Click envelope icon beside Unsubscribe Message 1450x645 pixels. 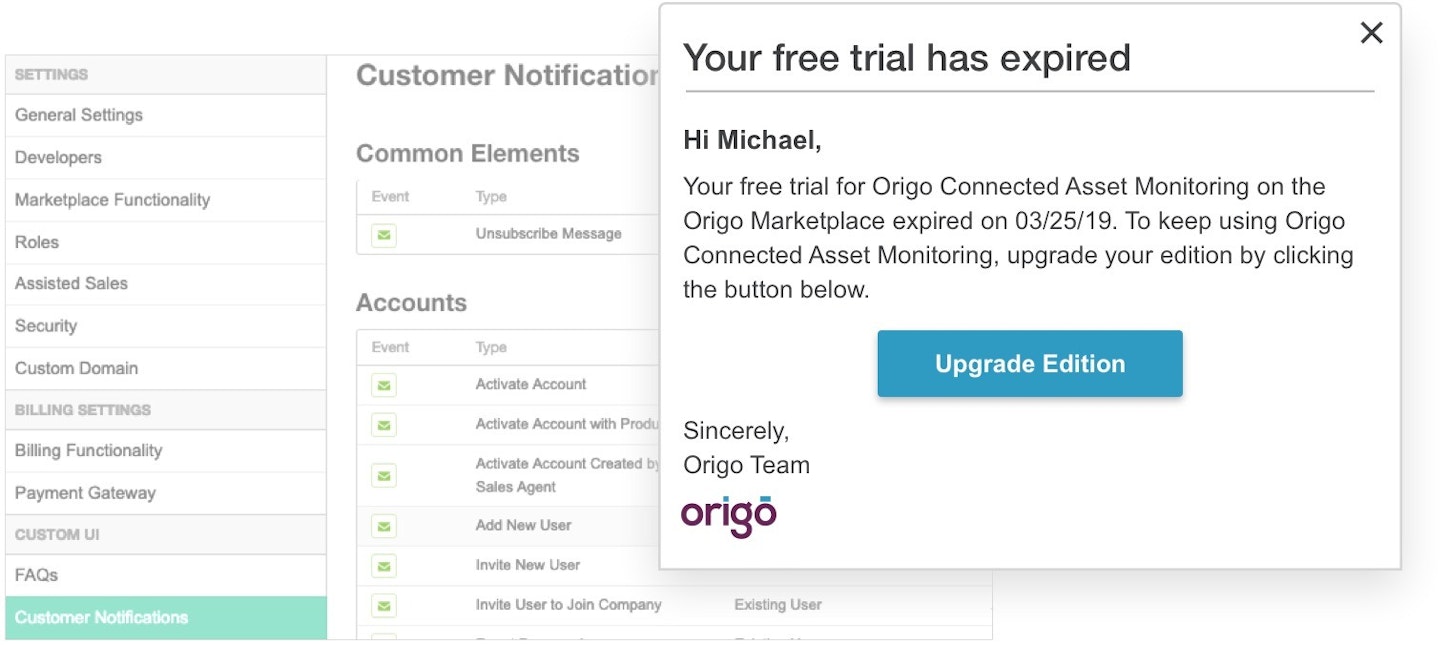click(384, 235)
